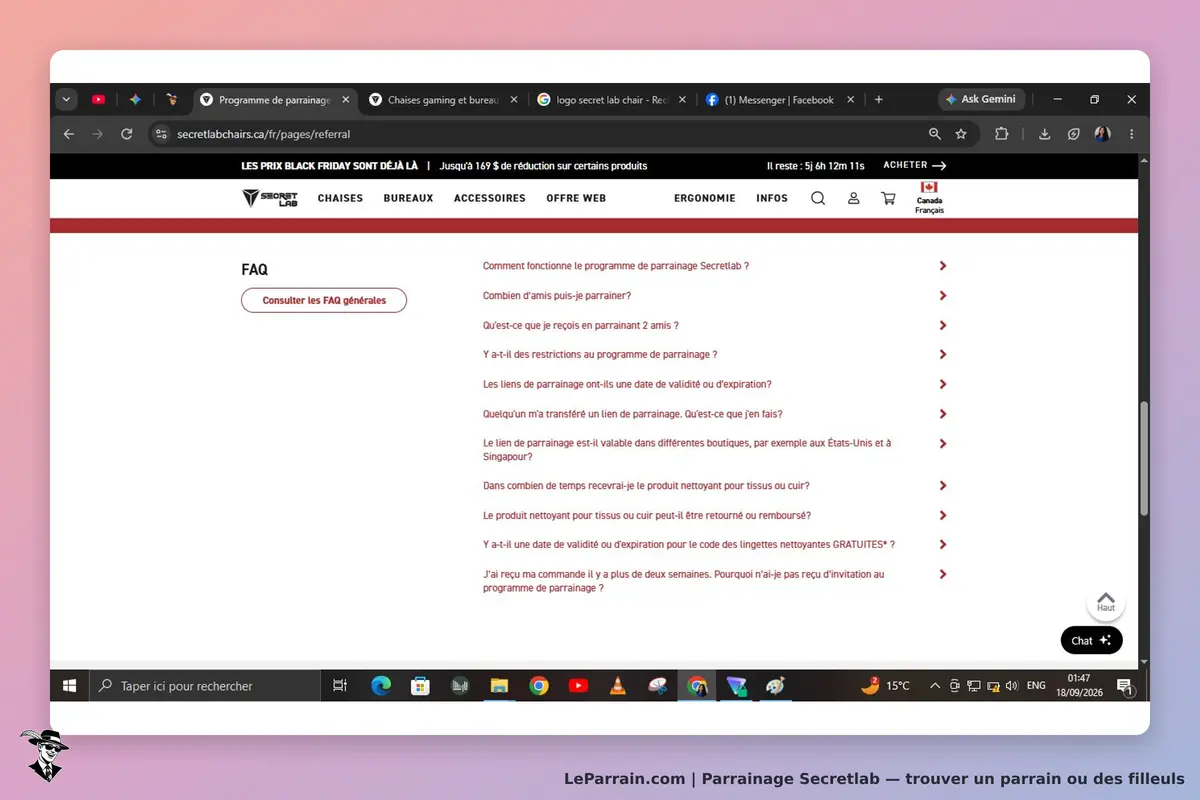Viewport: 1200px width, 800px height.
Task: Click the site information icon in address bar
Action: point(161,133)
